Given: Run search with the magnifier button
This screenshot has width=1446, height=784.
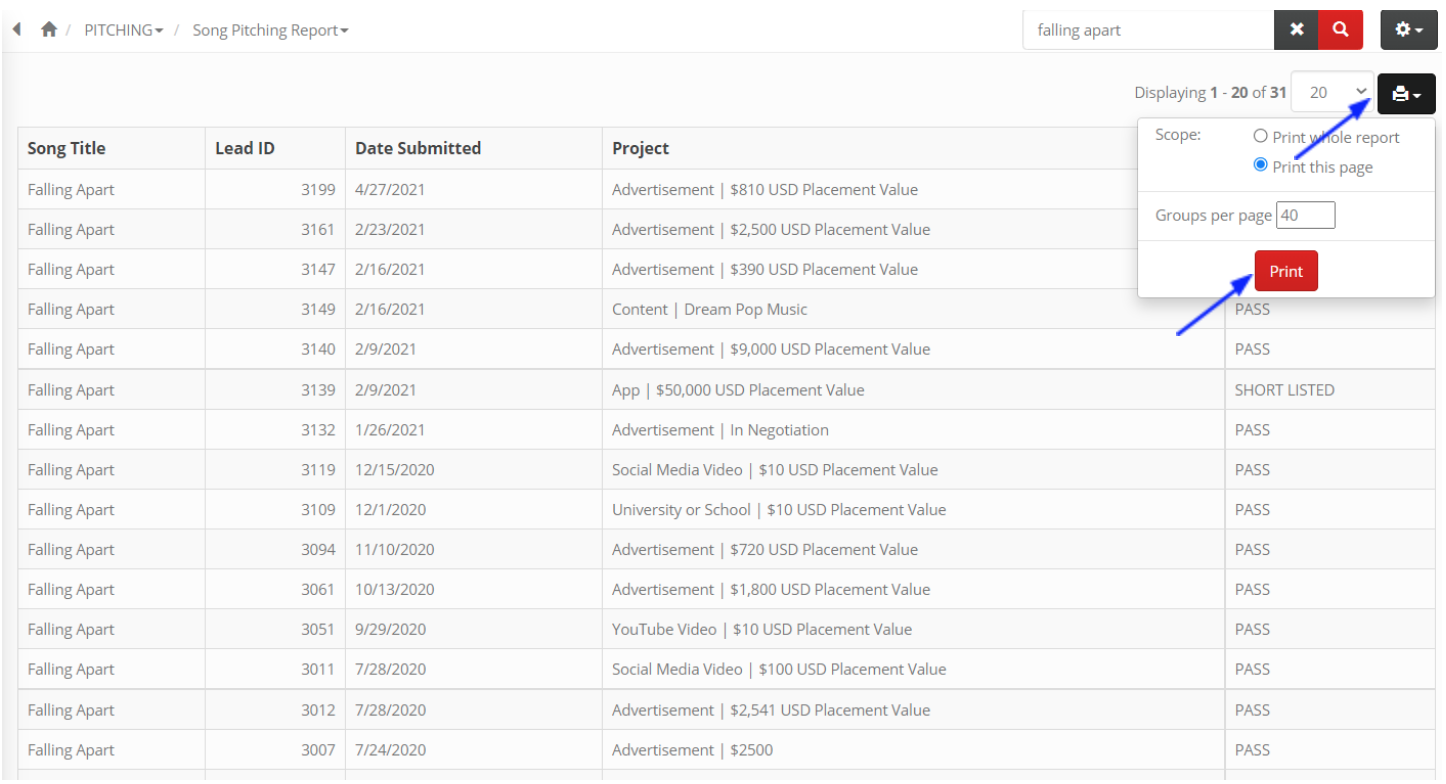Looking at the screenshot, I should 1341,30.
